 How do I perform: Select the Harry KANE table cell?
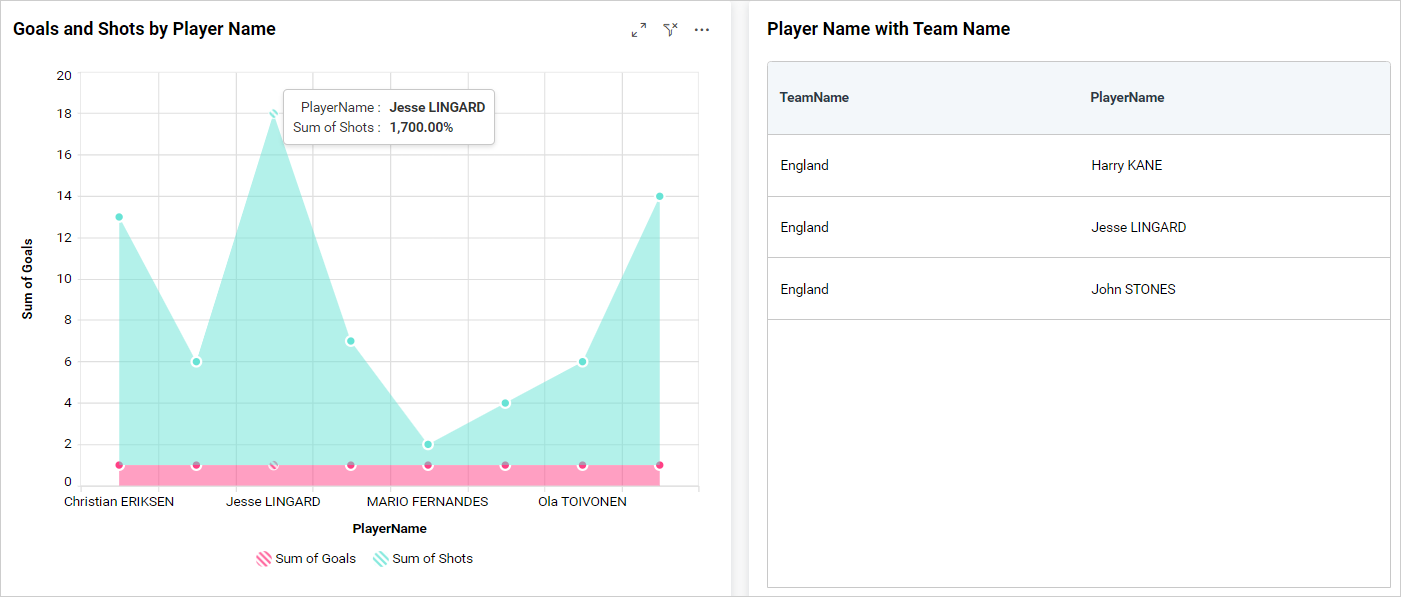pos(1126,166)
